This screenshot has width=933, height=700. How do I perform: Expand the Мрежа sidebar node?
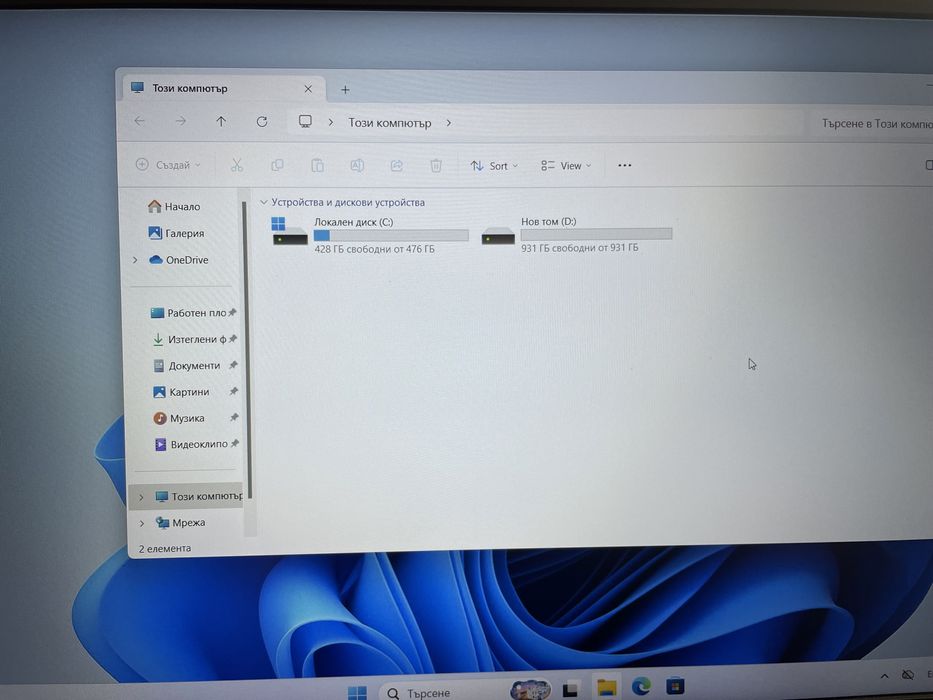142,523
